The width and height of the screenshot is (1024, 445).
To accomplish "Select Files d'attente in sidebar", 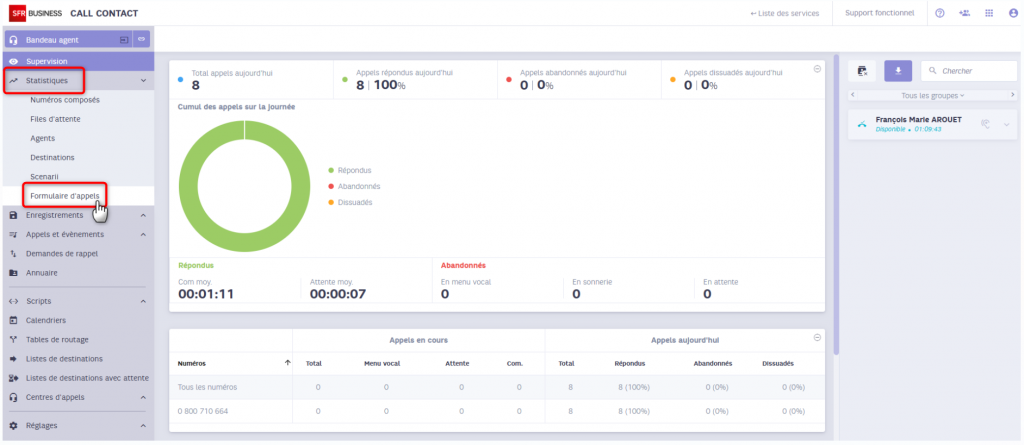I will (x=58, y=119).
